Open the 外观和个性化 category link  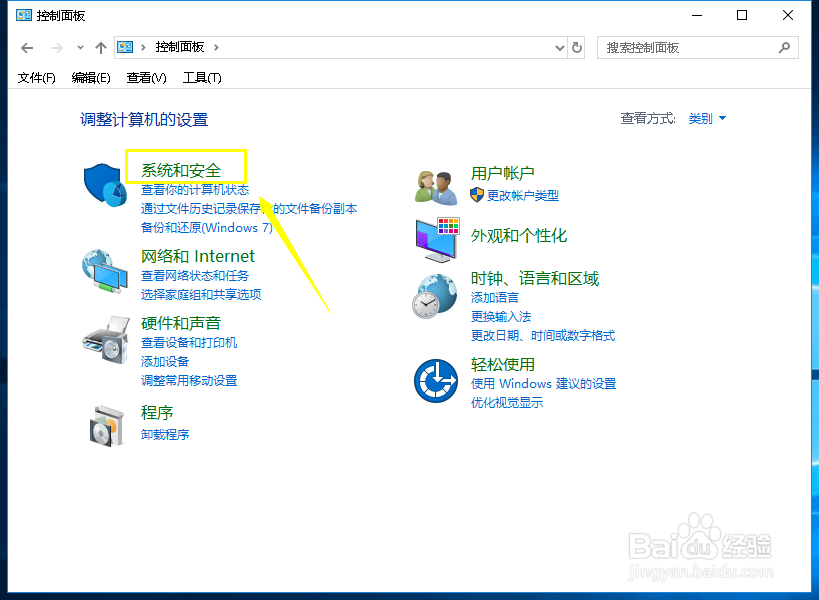coord(519,236)
